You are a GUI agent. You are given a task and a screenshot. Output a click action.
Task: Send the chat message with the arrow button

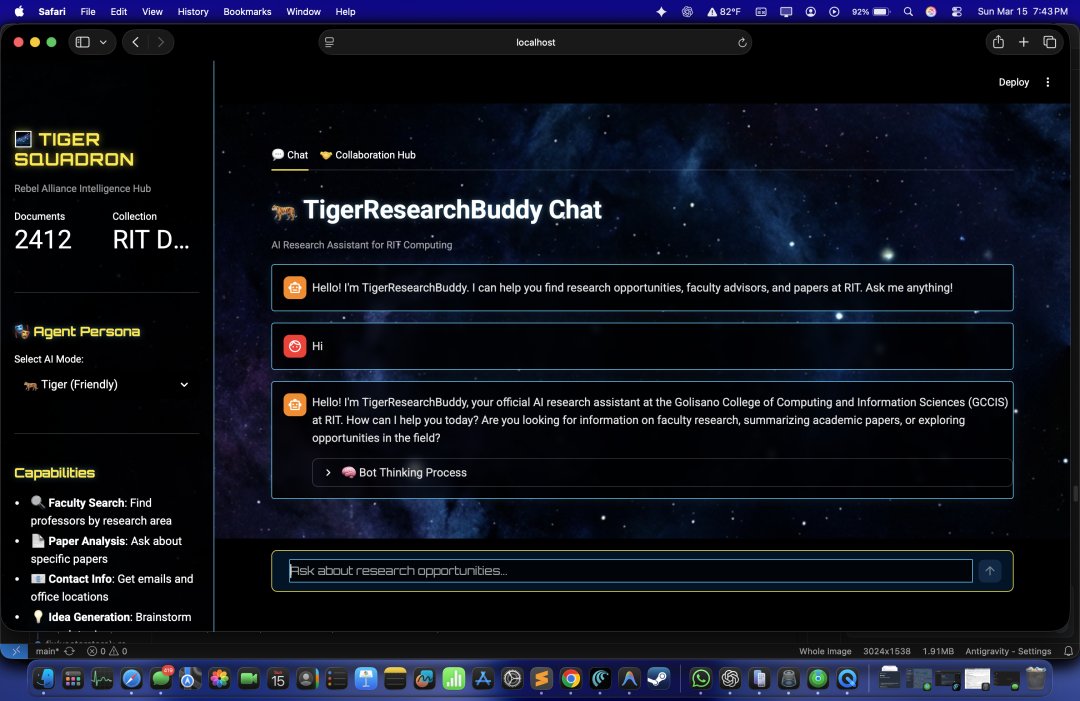(x=990, y=570)
